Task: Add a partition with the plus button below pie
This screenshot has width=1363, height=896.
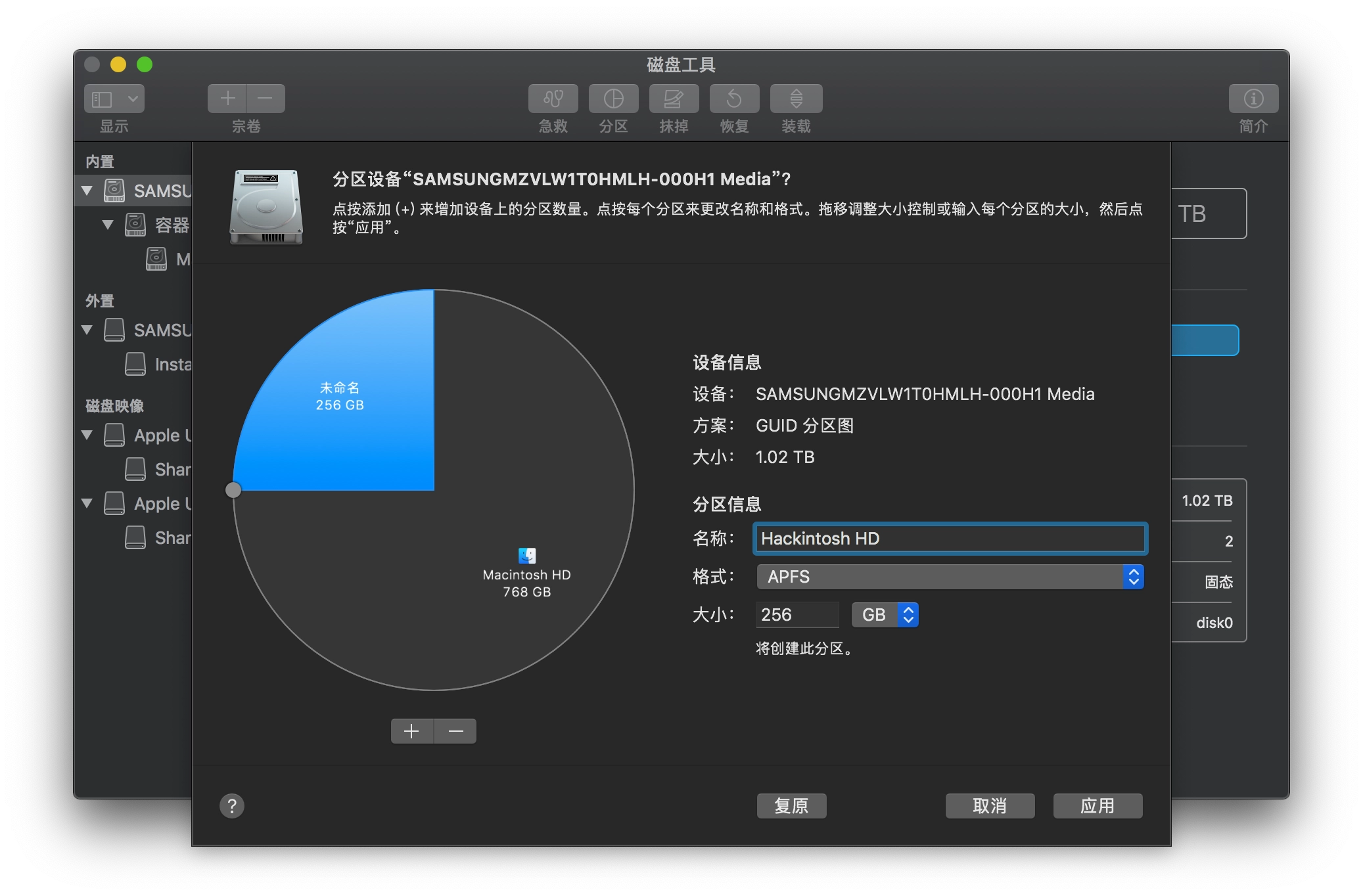Action: click(x=412, y=730)
